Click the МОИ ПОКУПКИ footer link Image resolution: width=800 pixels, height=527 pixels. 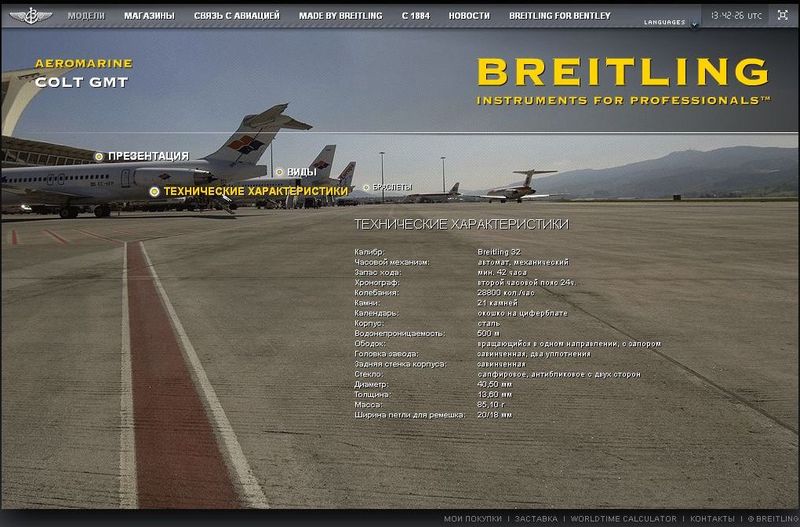coord(472,519)
